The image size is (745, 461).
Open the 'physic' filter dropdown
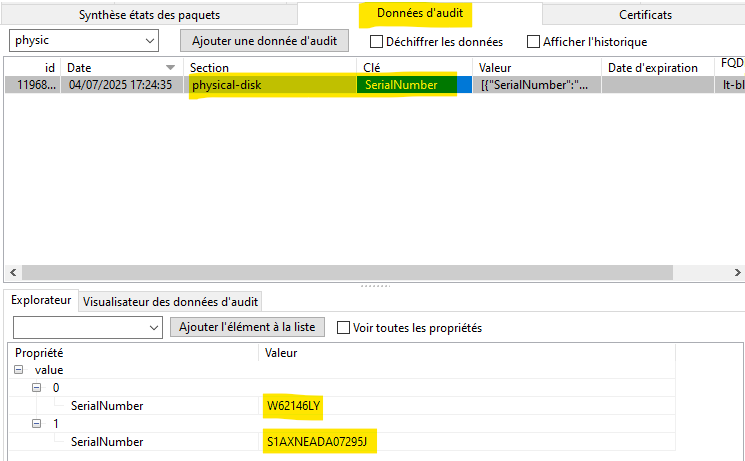pos(150,41)
